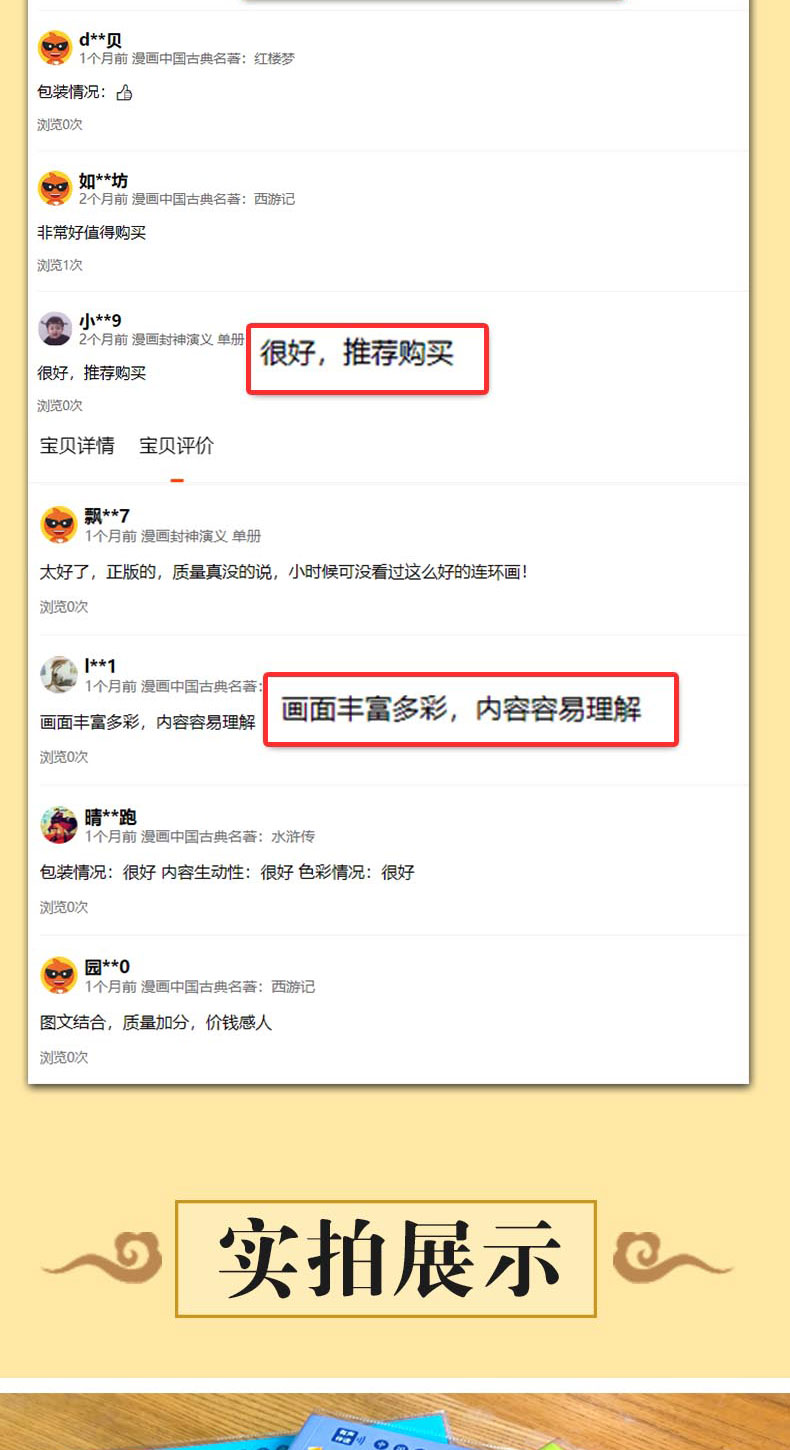
Task: Click the 非常好值得购买 review text
Action: click(x=92, y=233)
